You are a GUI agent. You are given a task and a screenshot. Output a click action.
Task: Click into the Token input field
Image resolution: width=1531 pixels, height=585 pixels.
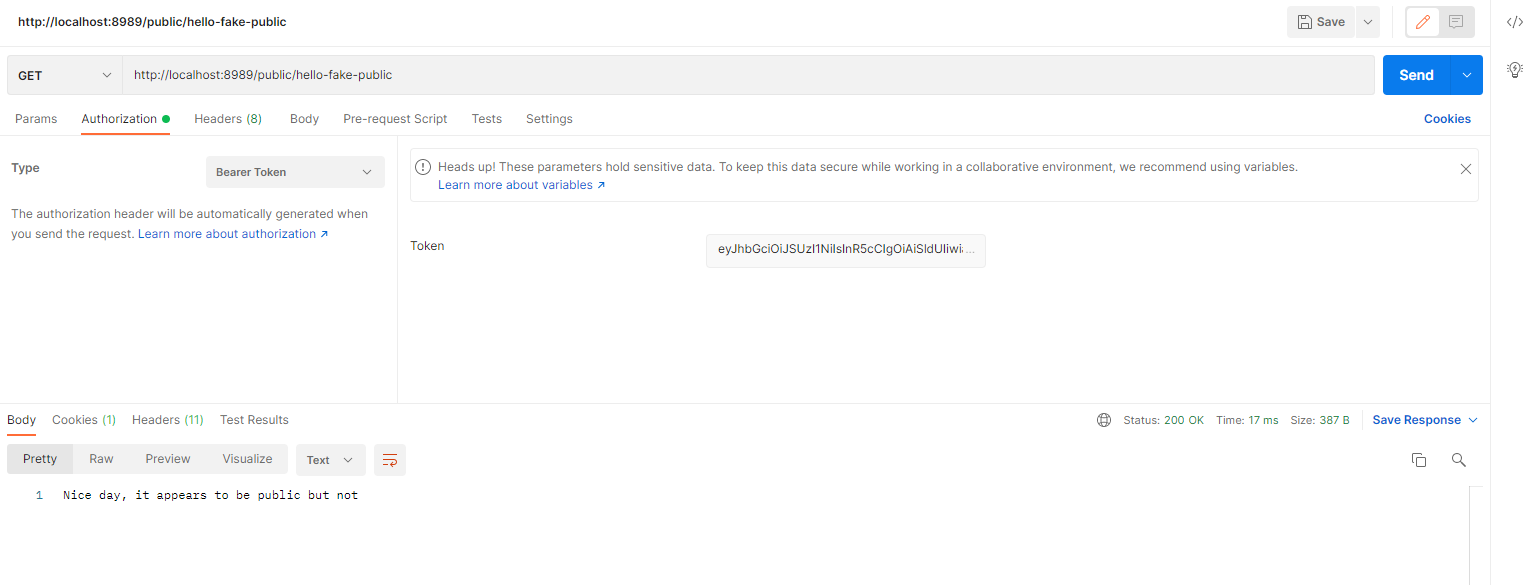[845, 251]
